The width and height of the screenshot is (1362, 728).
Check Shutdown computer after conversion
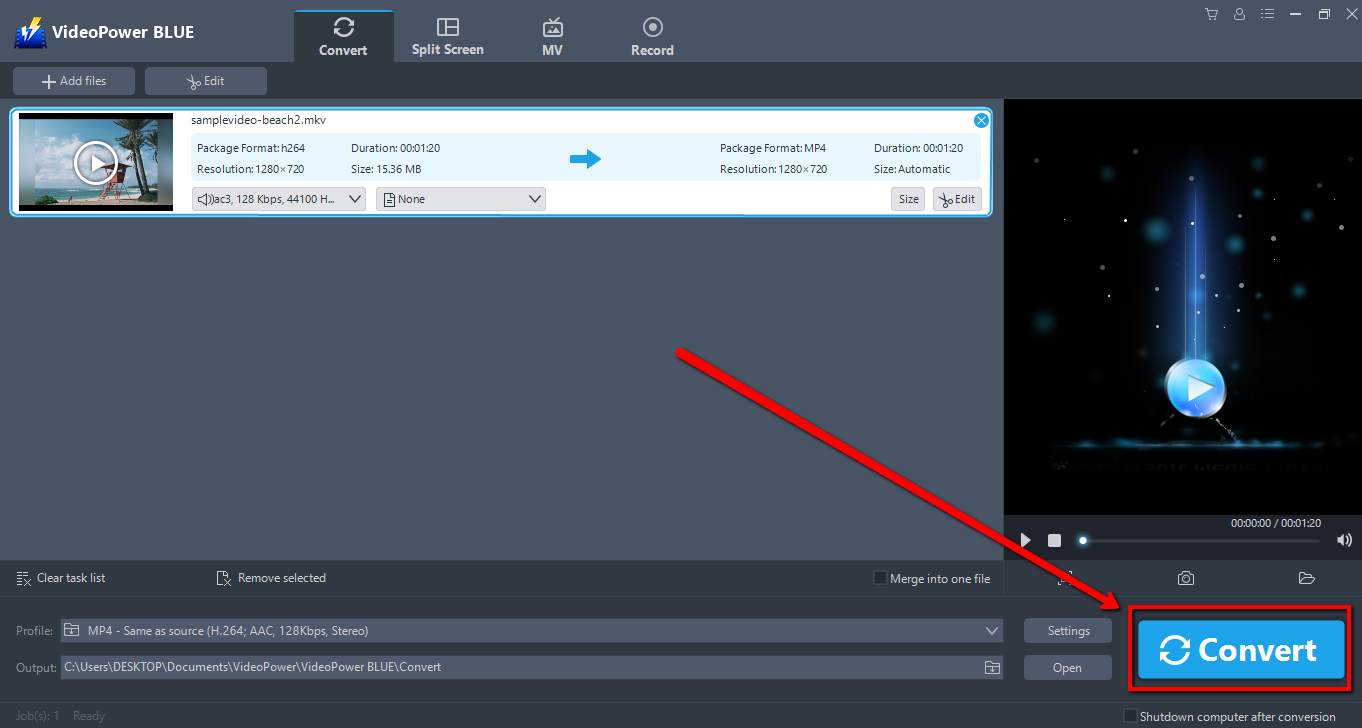1131,715
